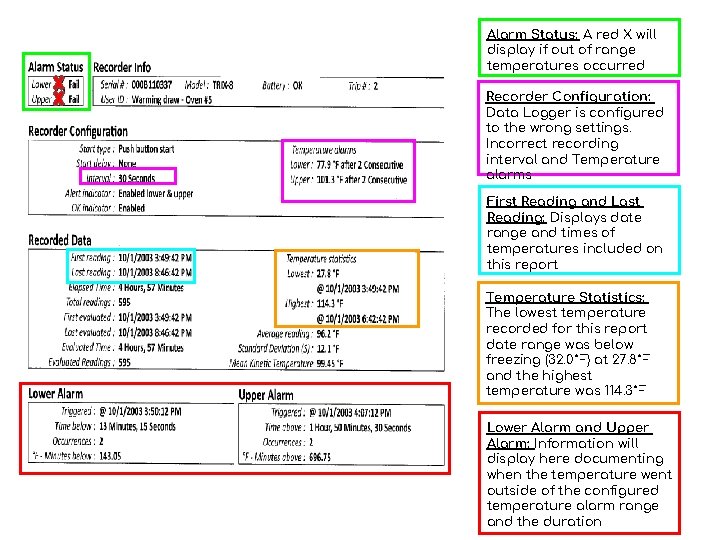
Task: Click Evaluated Readings value 595
Action: 124,362
